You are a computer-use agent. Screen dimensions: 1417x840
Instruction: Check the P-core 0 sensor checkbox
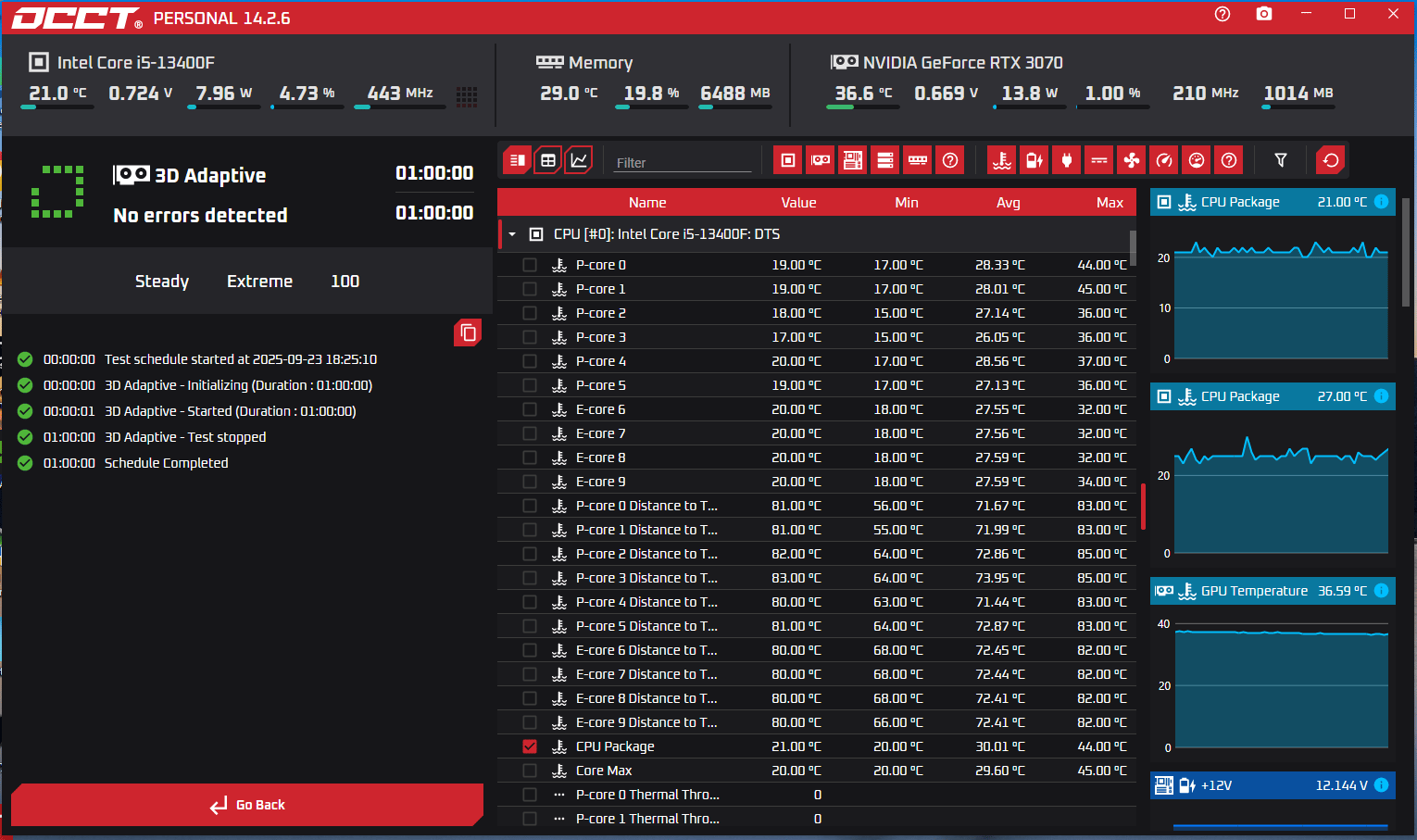(x=530, y=265)
